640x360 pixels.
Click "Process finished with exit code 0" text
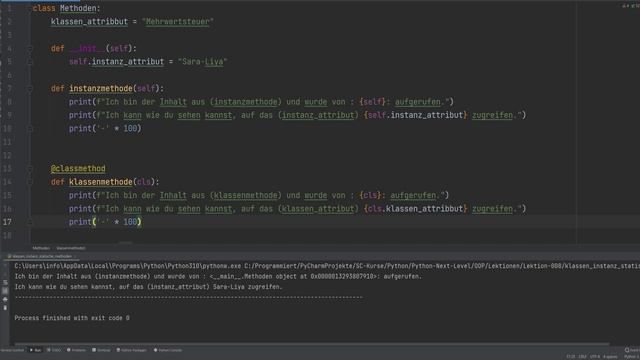[x=72, y=318]
